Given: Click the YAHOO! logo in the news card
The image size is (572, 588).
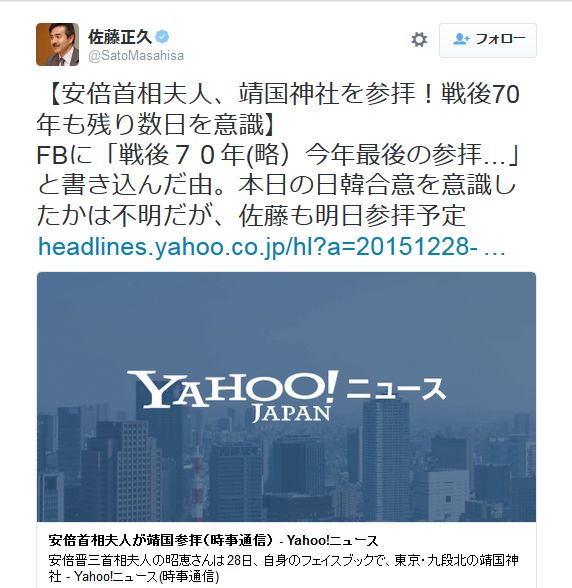Looking at the screenshot, I should pyautogui.click(x=233, y=388).
